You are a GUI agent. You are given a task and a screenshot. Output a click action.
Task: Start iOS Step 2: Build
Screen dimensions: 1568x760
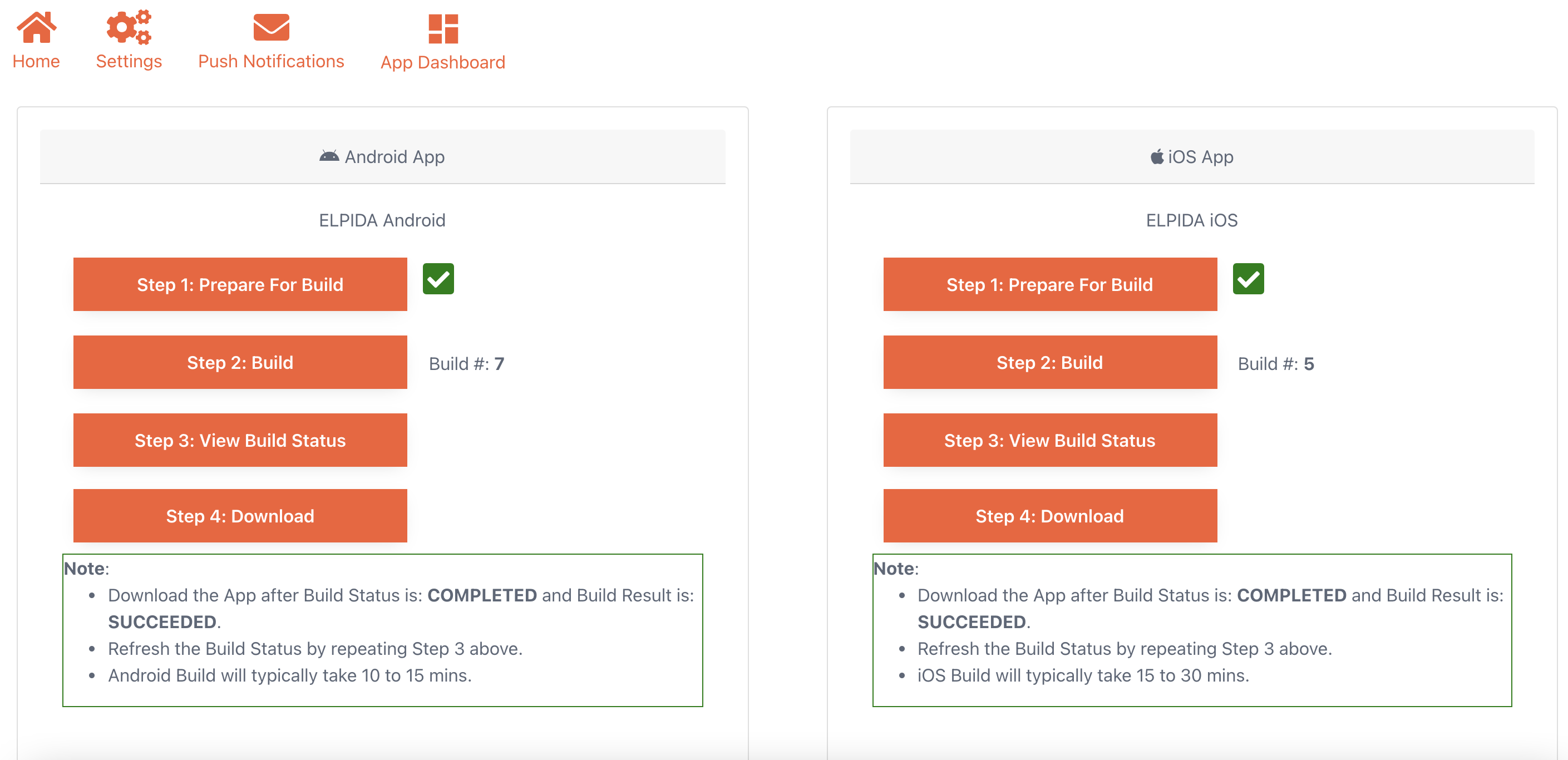(x=1049, y=363)
